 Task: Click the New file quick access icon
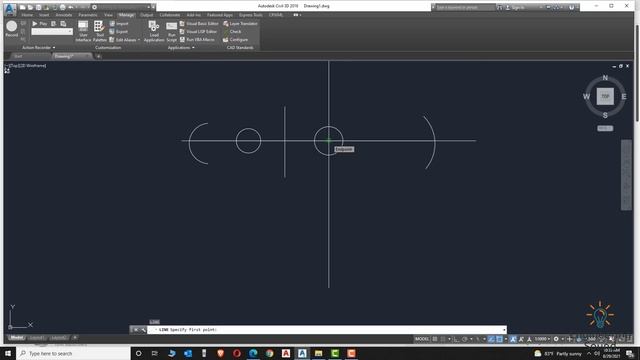click(x=22, y=7)
